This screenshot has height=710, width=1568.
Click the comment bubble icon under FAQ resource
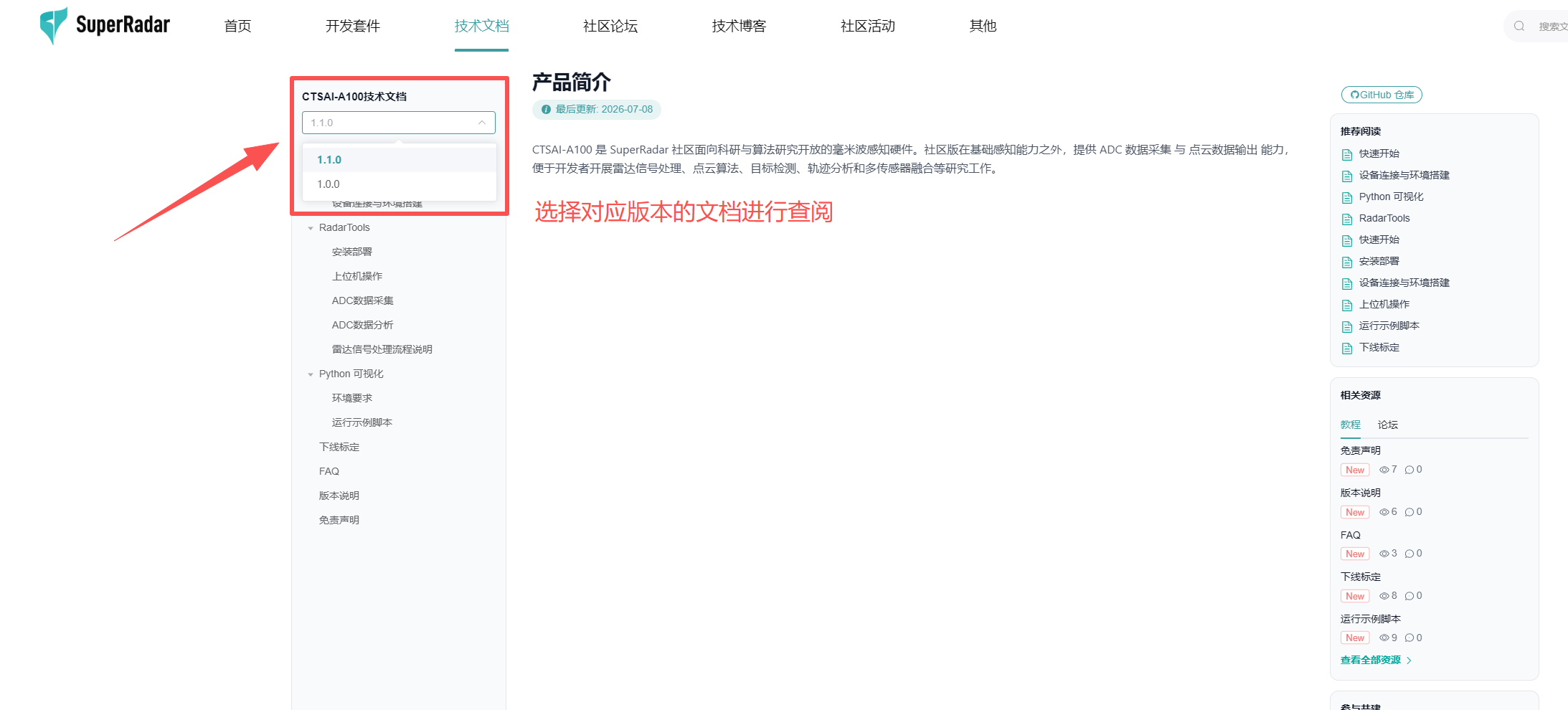point(1409,554)
